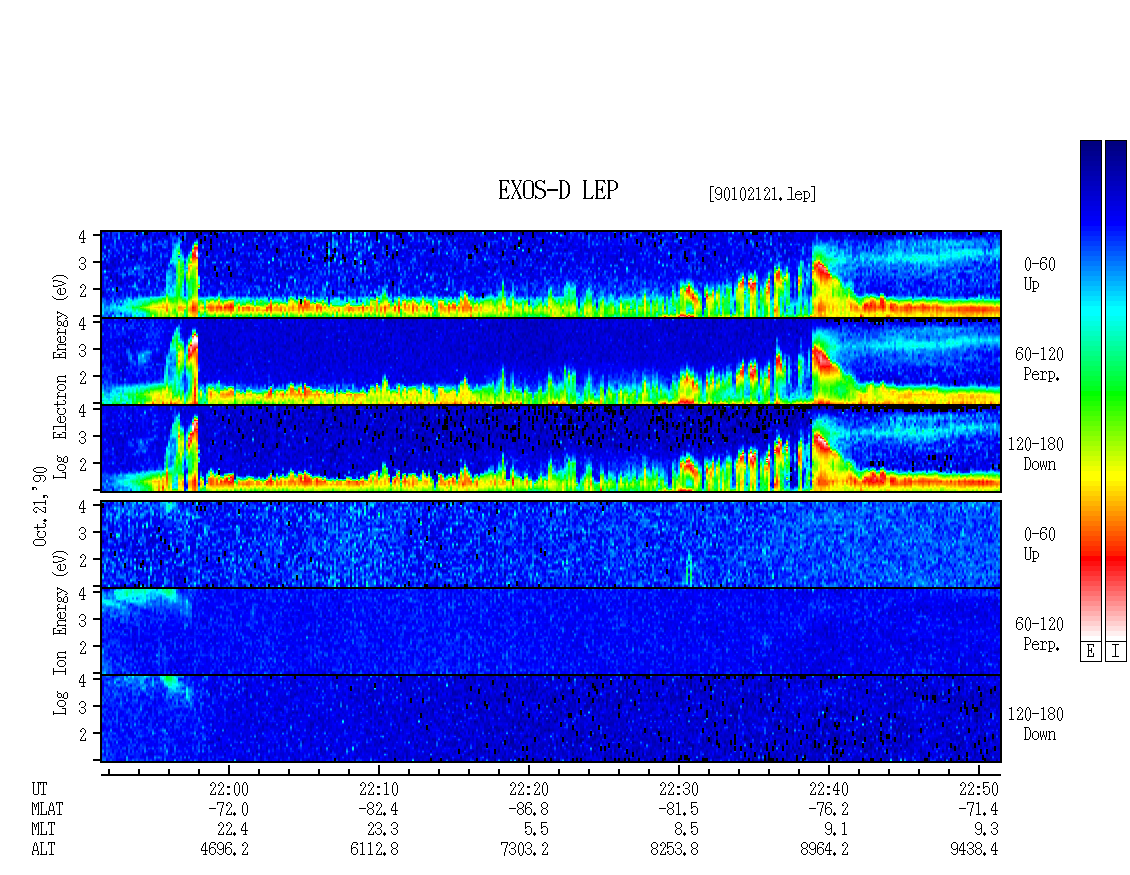
Task: Click the altitude value 6112.8
Action: (375, 849)
